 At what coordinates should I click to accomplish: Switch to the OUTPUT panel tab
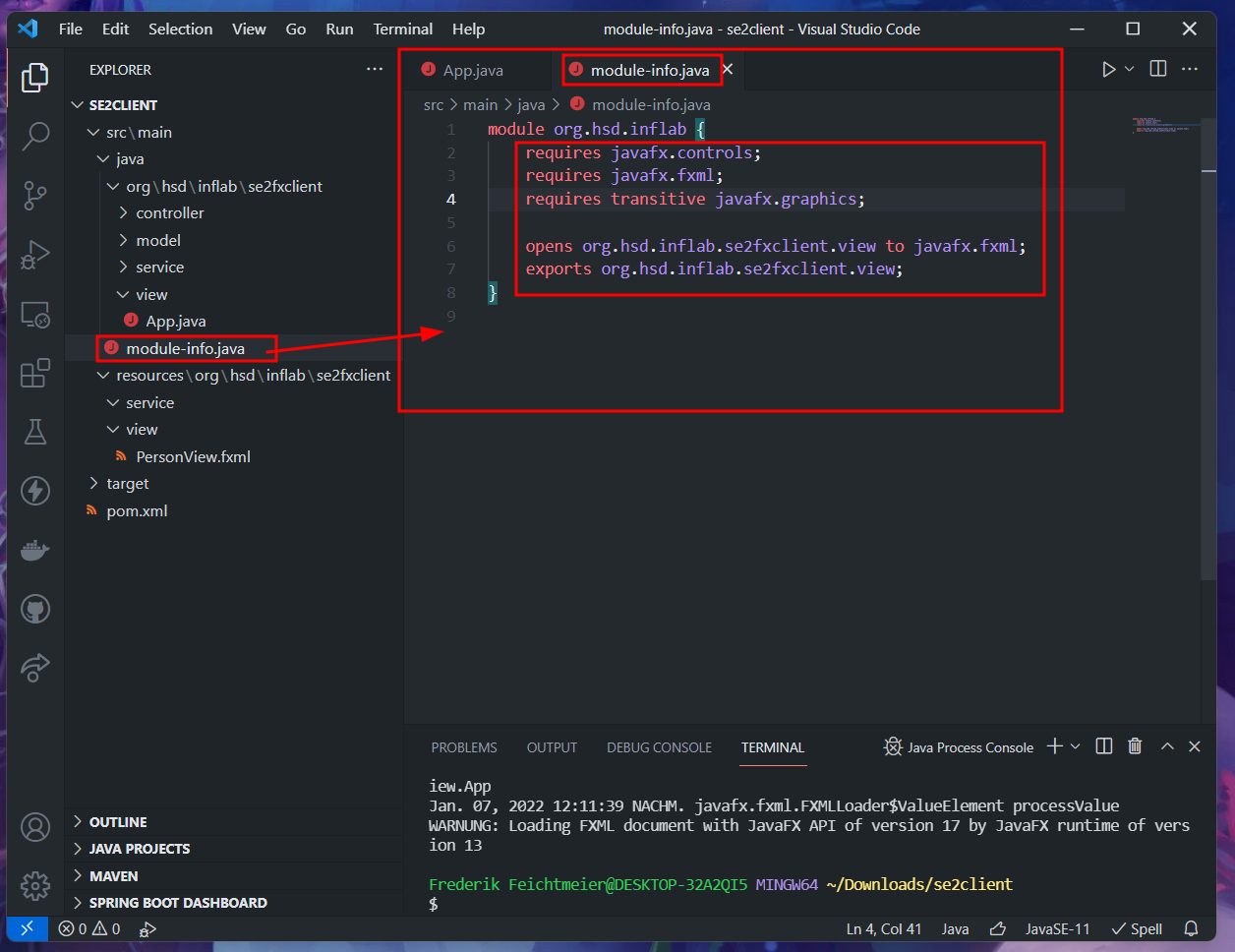pos(552,747)
